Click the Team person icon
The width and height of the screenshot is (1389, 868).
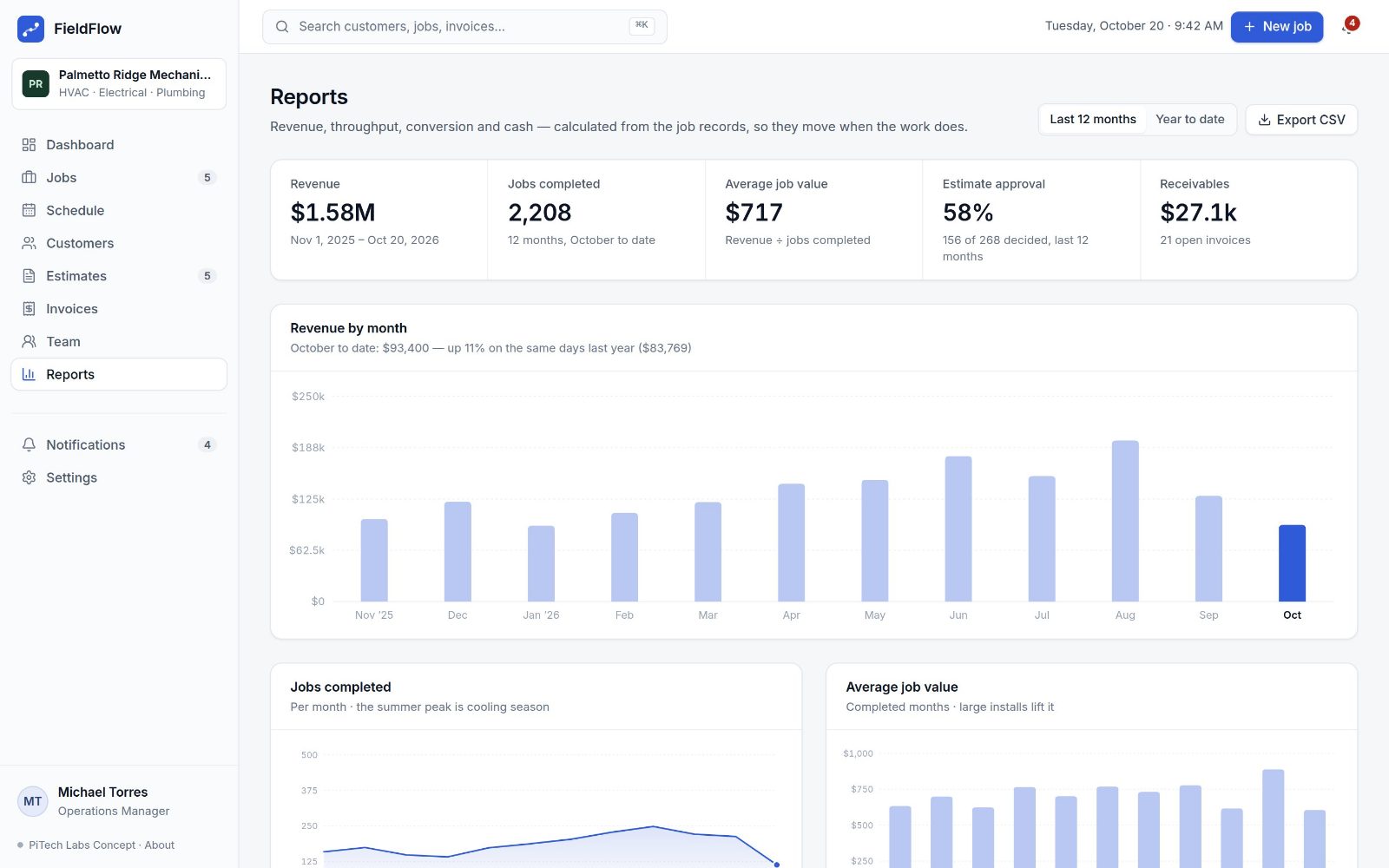point(29,341)
